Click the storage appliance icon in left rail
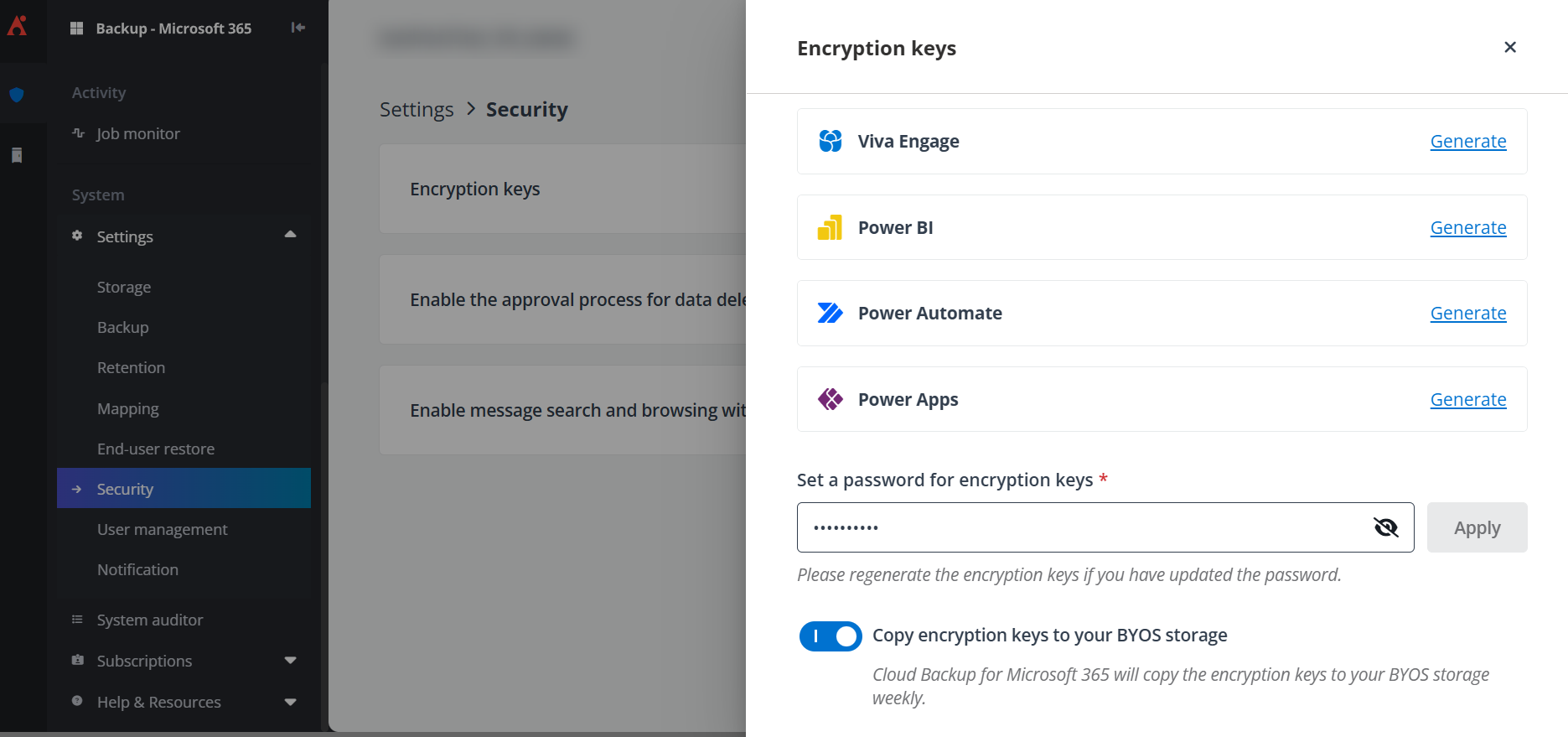The height and width of the screenshot is (737, 1568). tap(17, 155)
